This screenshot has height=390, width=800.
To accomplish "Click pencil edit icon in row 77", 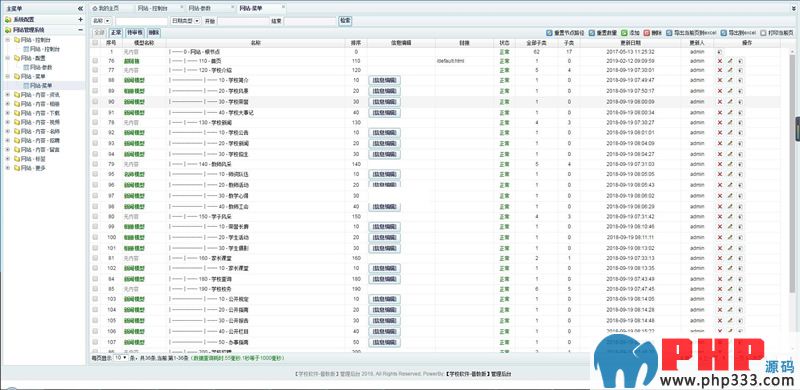I will click(730, 69).
